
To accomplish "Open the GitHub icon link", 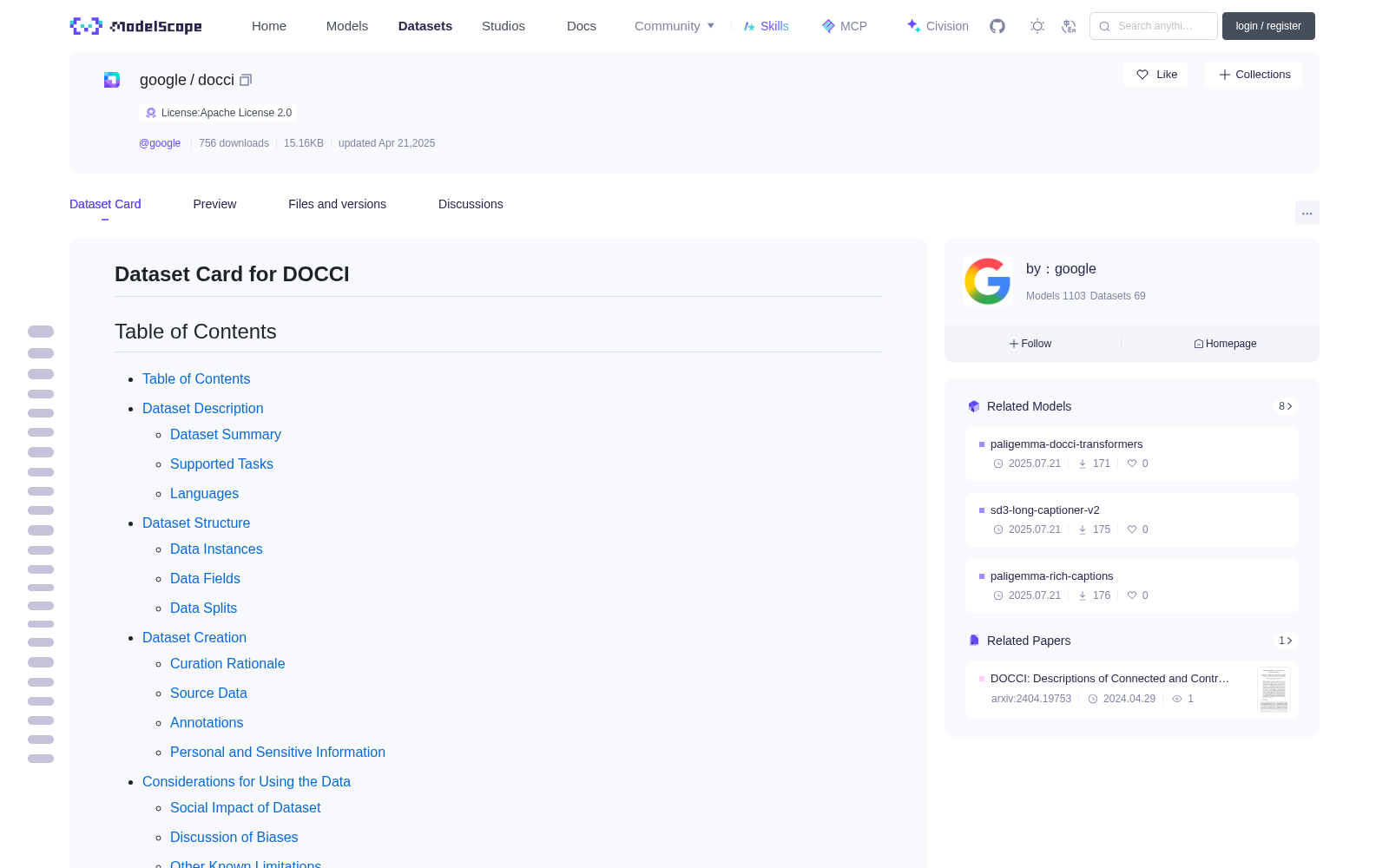I will [997, 26].
